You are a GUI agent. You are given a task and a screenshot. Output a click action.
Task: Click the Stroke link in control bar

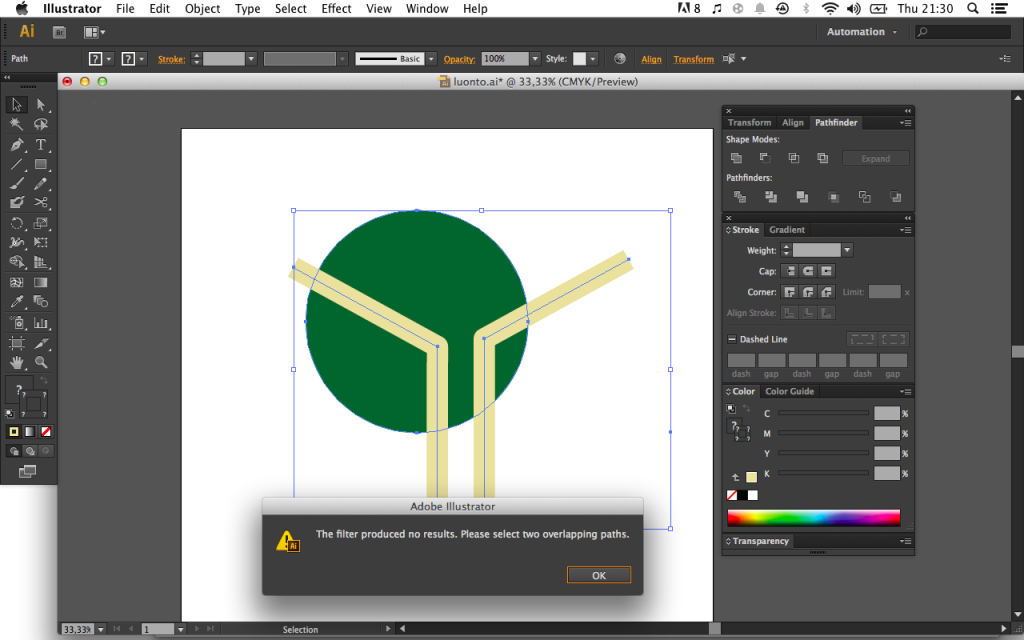click(171, 59)
